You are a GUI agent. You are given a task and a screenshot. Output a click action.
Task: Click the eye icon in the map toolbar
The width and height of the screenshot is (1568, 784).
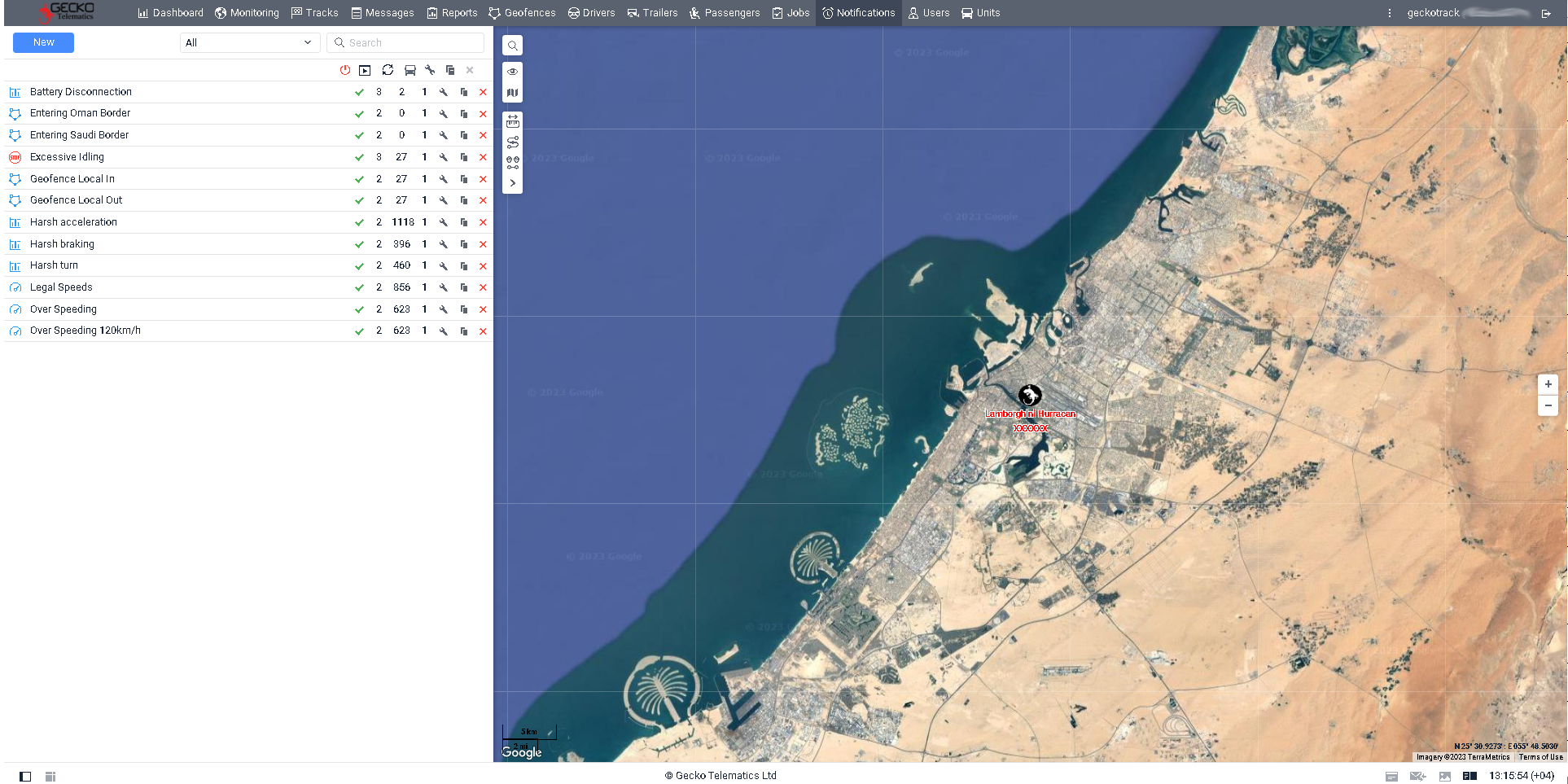(x=512, y=72)
